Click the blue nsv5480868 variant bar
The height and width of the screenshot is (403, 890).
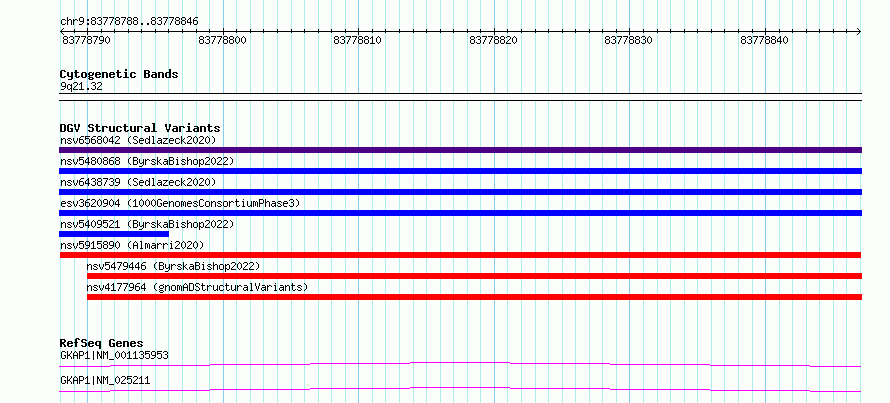point(460,171)
